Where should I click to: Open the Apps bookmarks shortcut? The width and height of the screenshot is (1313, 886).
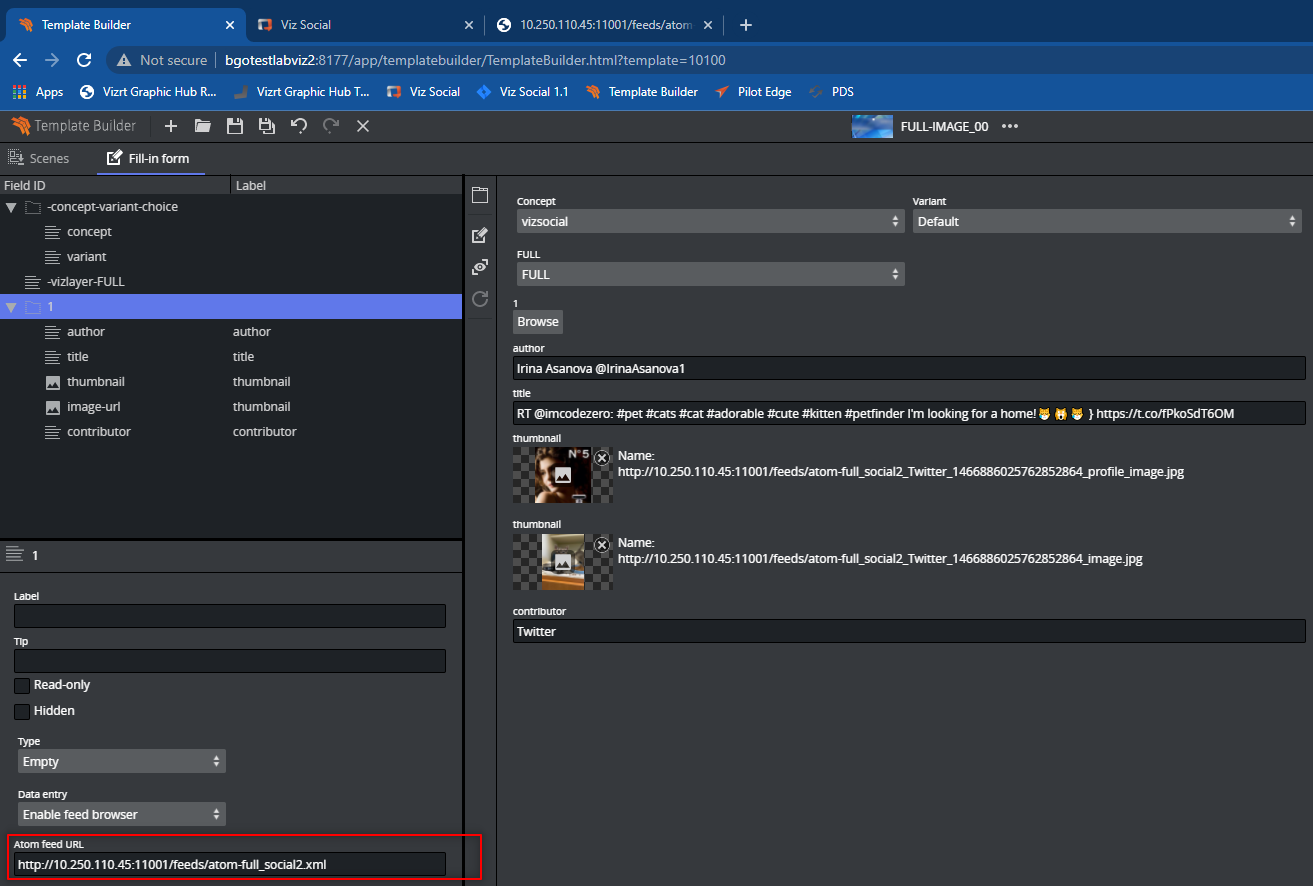pos(38,92)
